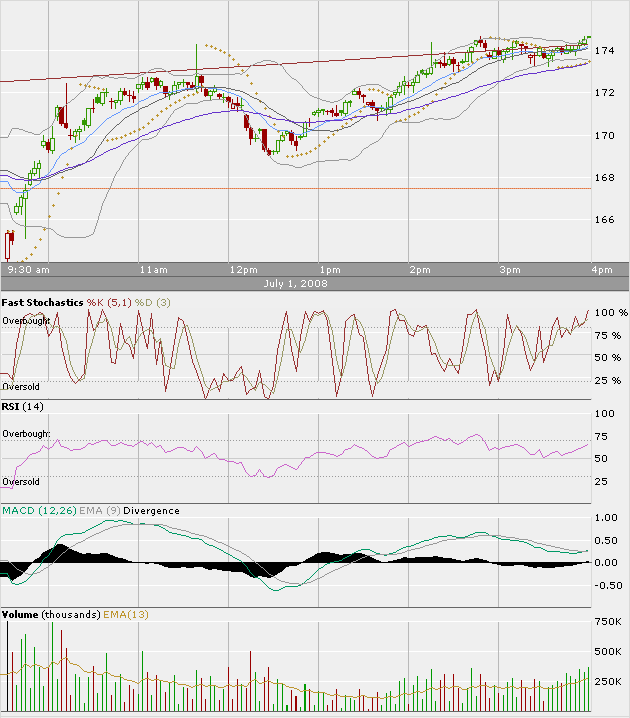Click the '9:30 am' time axis label

coord(28,270)
